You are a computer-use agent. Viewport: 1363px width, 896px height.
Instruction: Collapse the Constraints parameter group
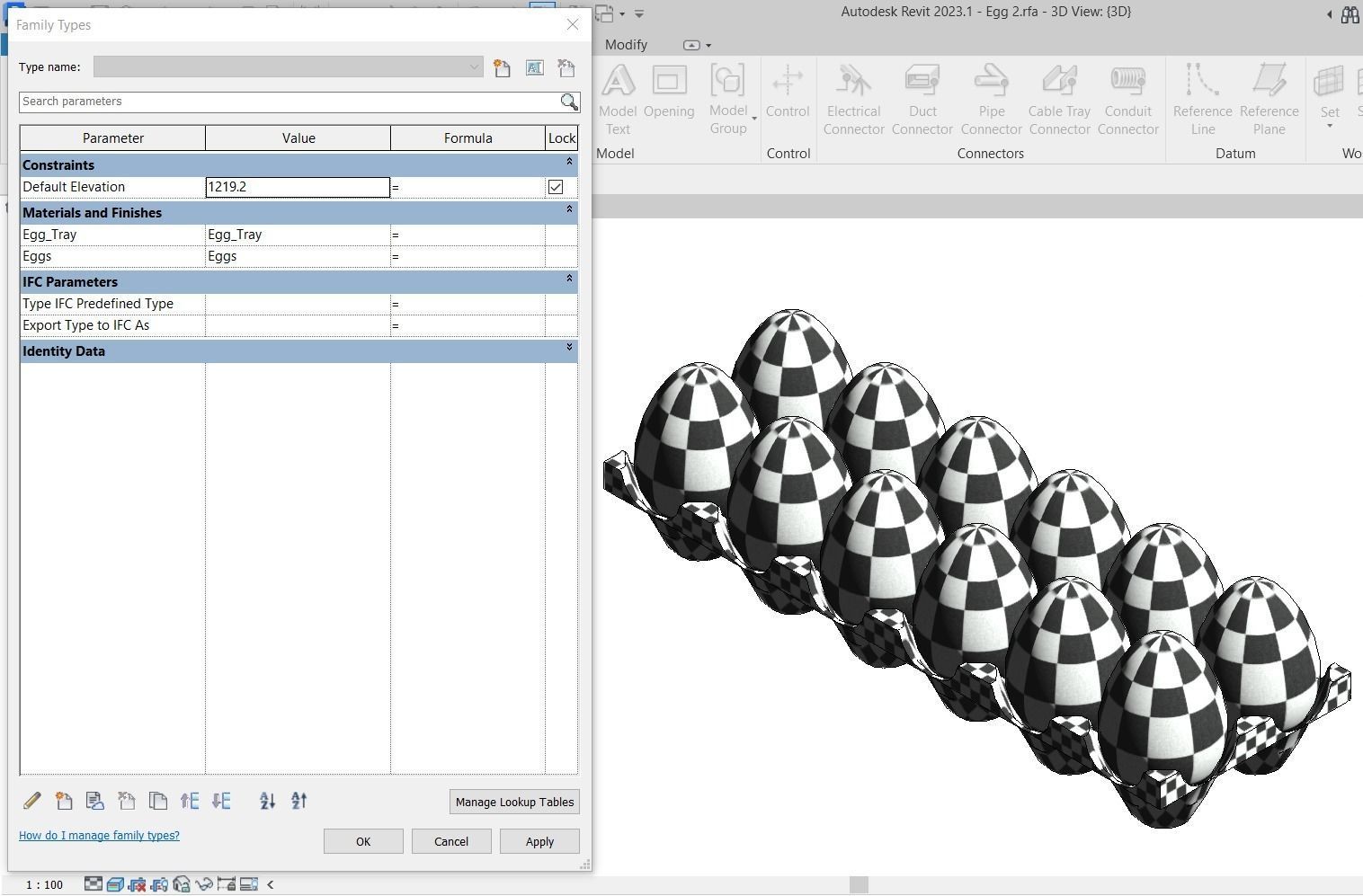coord(569,163)
